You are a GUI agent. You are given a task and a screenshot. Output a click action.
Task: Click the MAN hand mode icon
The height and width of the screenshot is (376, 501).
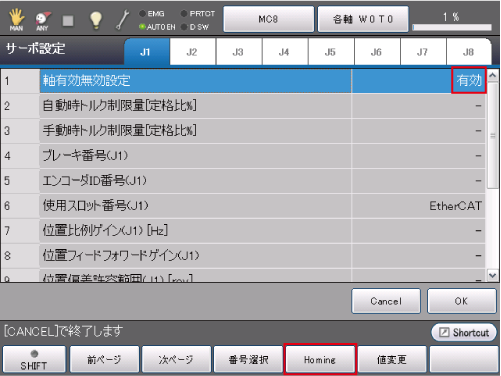tap(16, 20)
